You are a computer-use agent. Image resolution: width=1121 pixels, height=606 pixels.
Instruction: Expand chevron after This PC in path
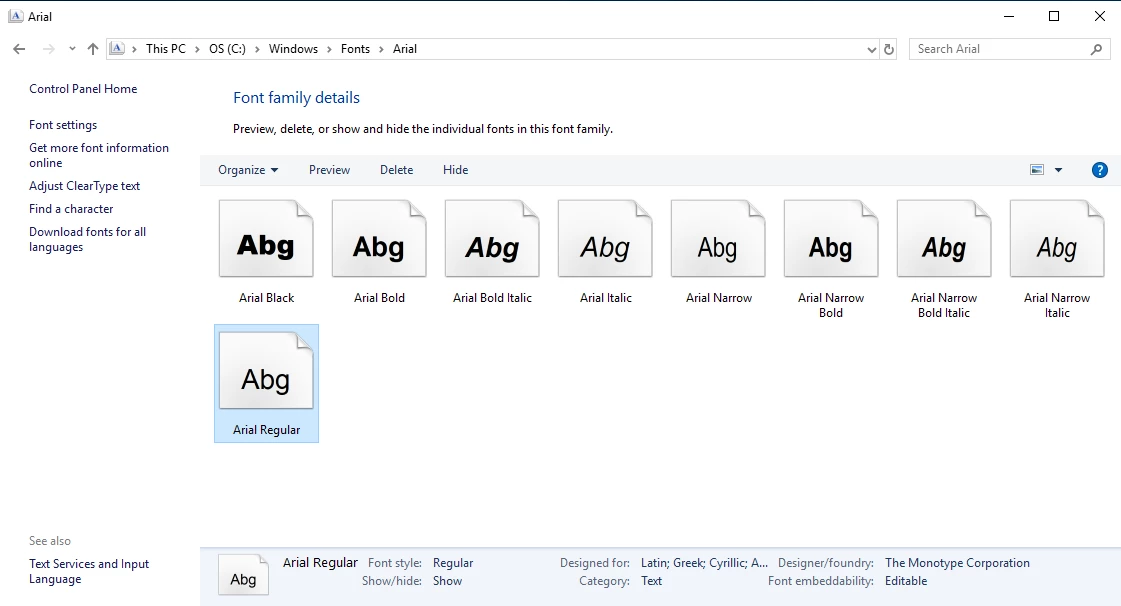point(197,49)
